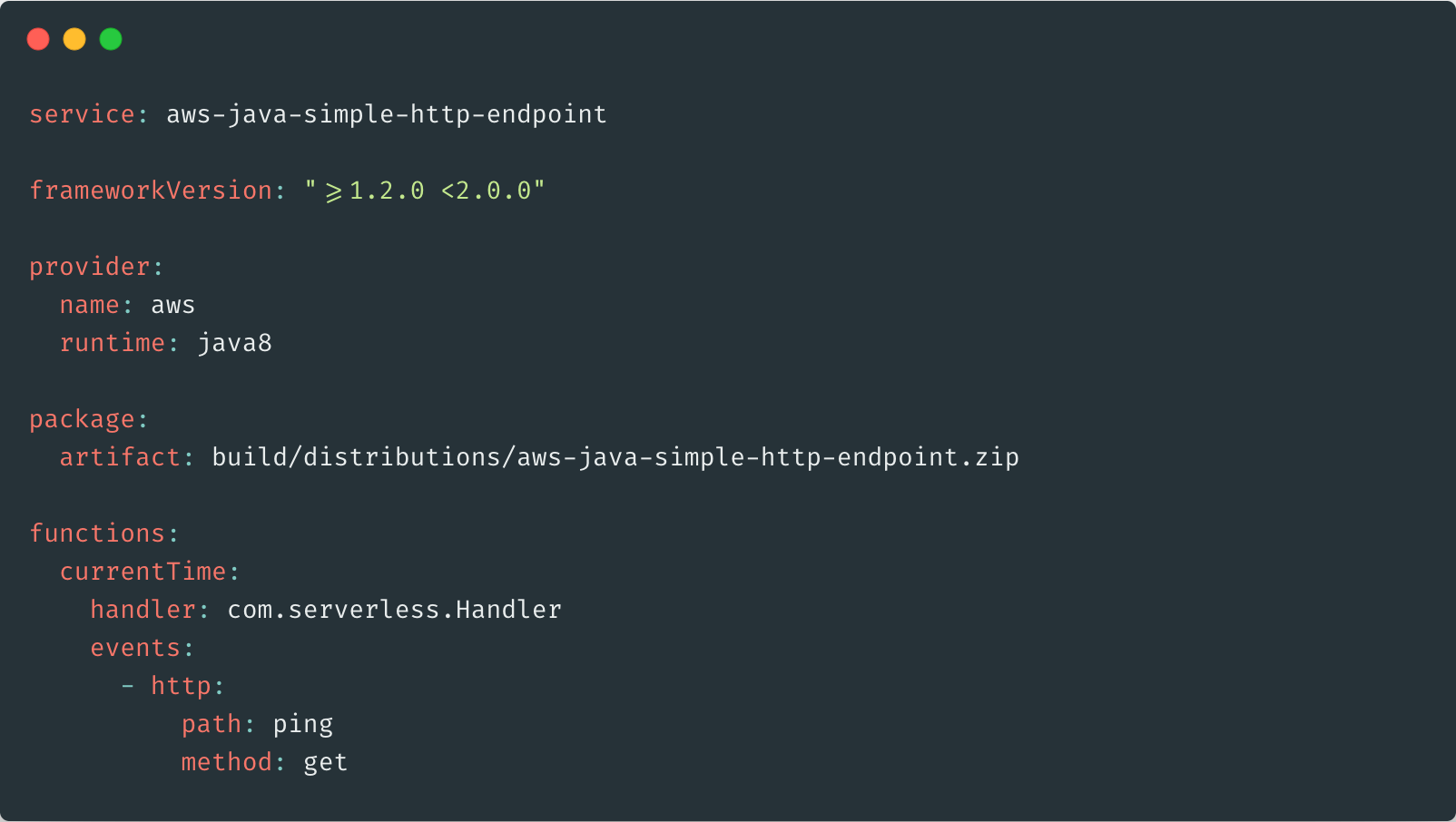Screen dimensions: 1456x822
Task: Click the 'currentTime' function name
Action: point(143,572)
